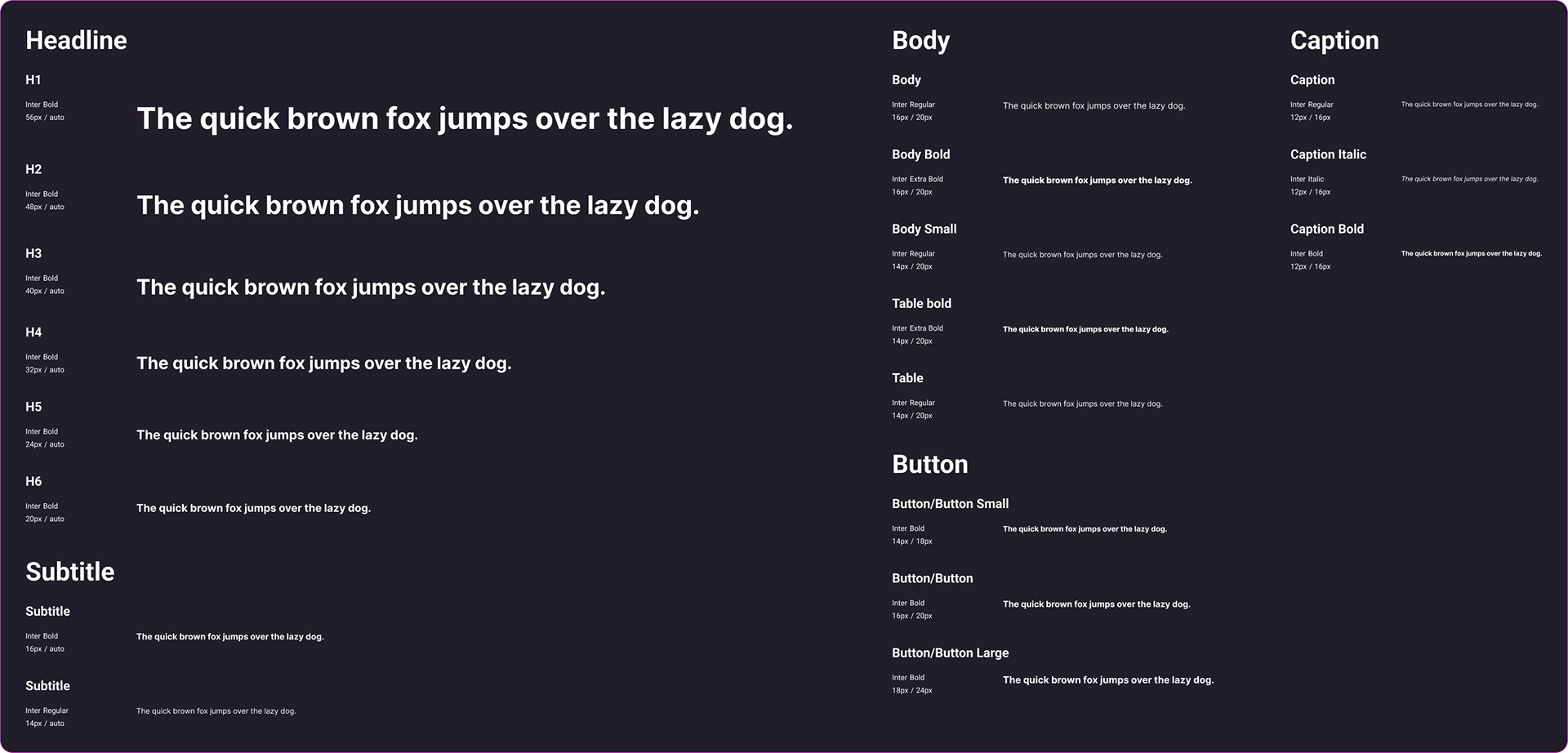Click the "H5" style label
This screenshot has height=753, width=1568.
33,407
